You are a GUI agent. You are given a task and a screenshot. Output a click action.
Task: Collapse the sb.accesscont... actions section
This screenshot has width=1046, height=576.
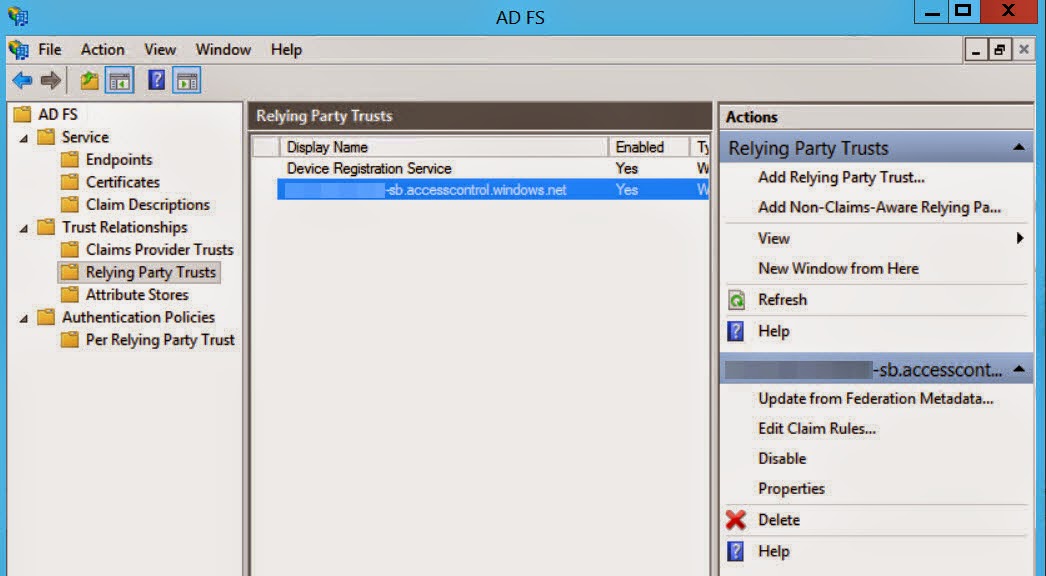1019,369
